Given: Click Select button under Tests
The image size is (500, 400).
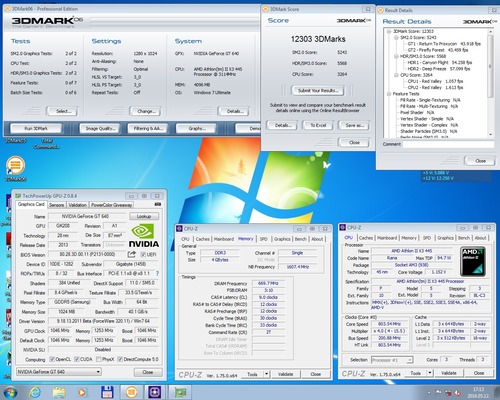Looking at the screenshot, I should coord(62,111).
